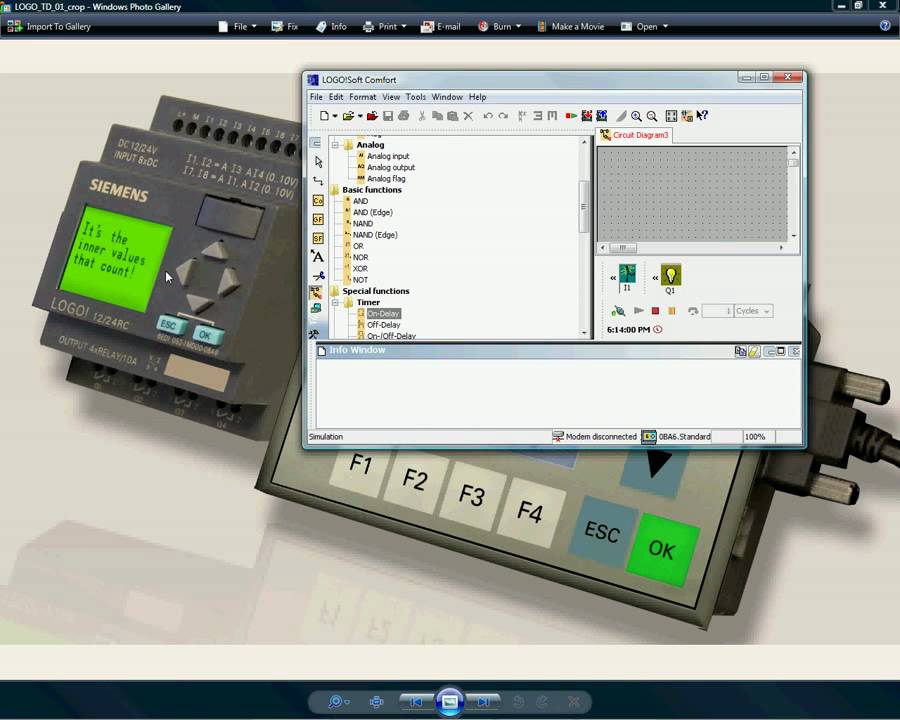Open the Print dropdown in Photo Gallery

click(x=385, y=26)
